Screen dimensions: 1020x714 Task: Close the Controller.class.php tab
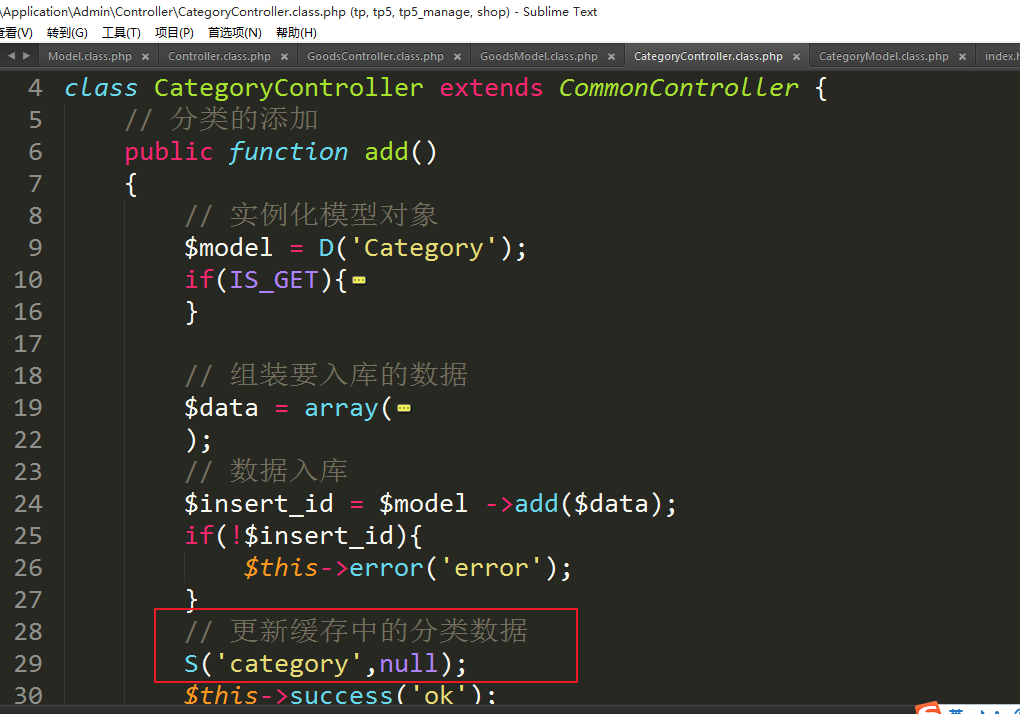click(284, 57)
